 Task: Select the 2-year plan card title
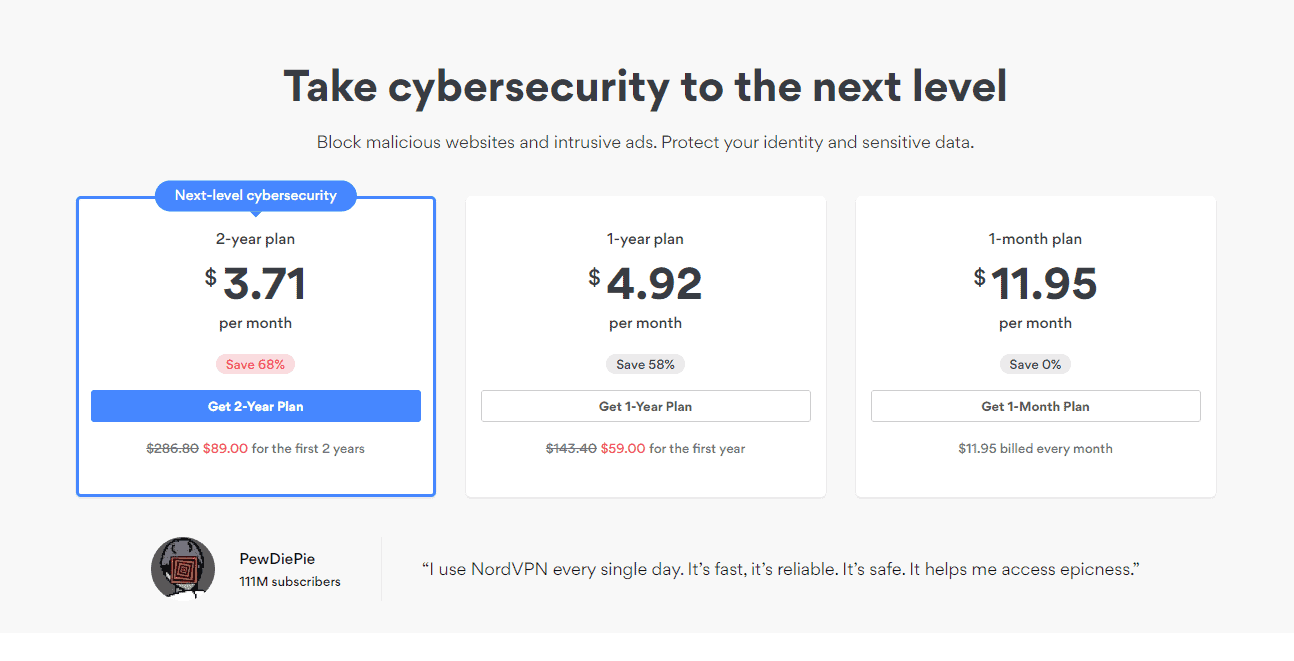[x=255, y=239]
